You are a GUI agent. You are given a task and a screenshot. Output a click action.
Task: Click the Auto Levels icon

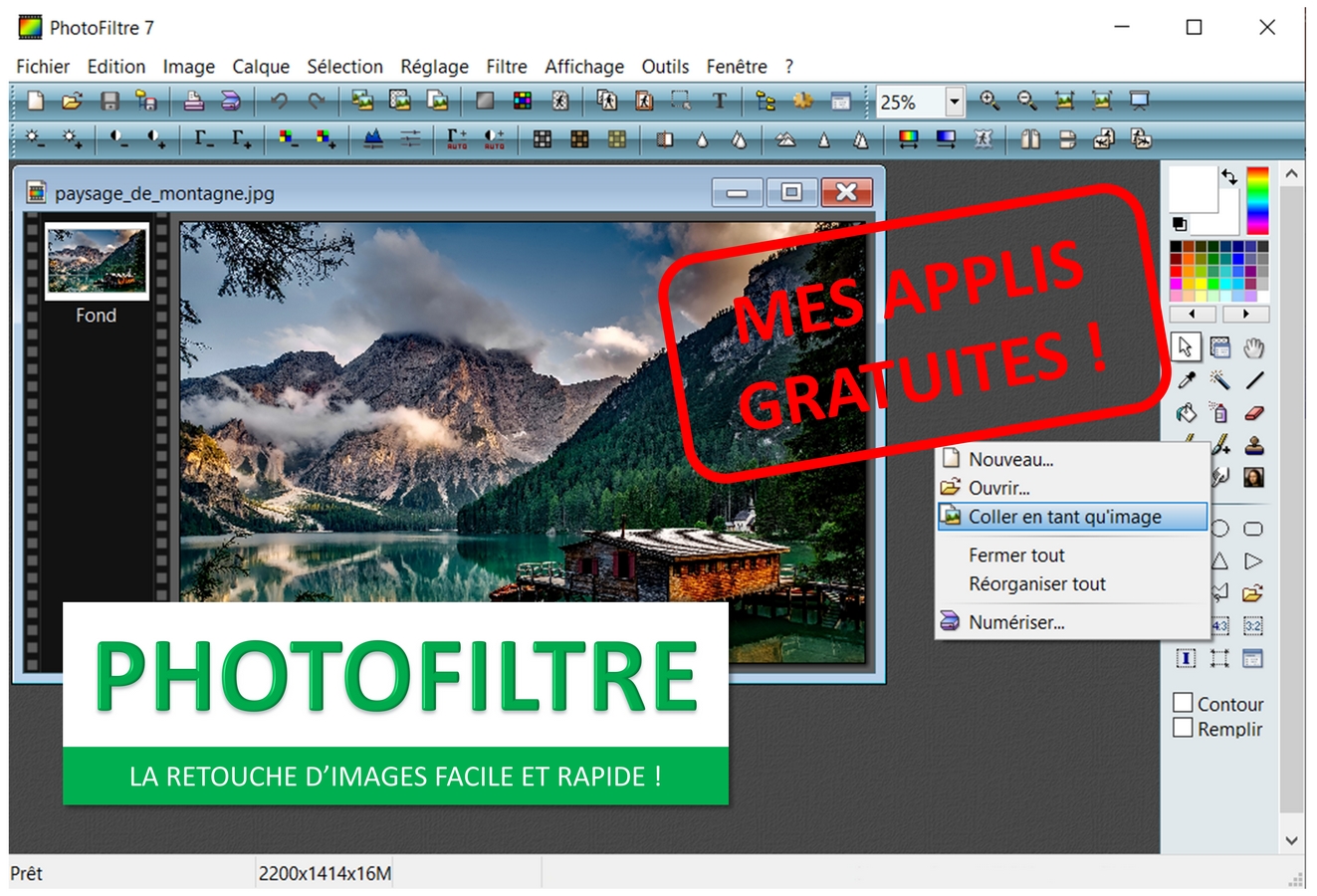click(x=457, y=139)
